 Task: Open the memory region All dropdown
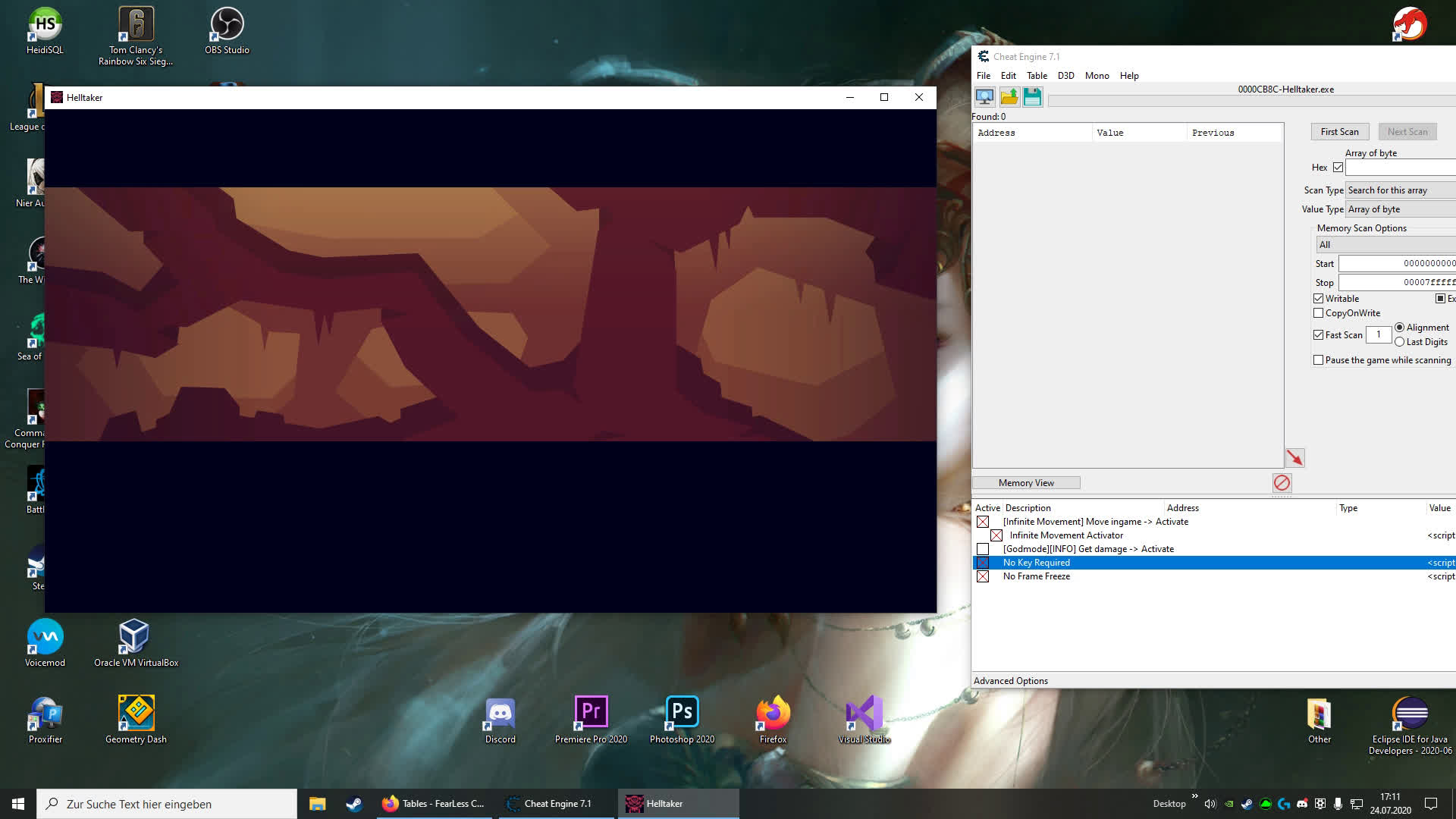pos(1386,245)
